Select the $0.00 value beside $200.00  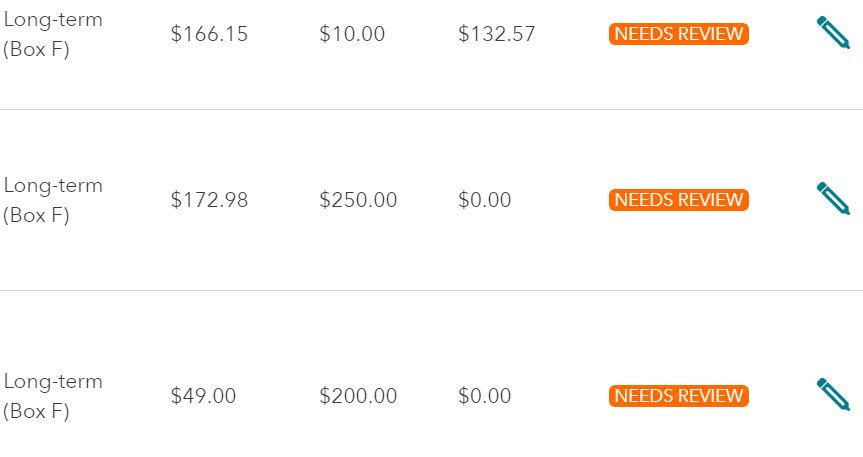point(485,396)
